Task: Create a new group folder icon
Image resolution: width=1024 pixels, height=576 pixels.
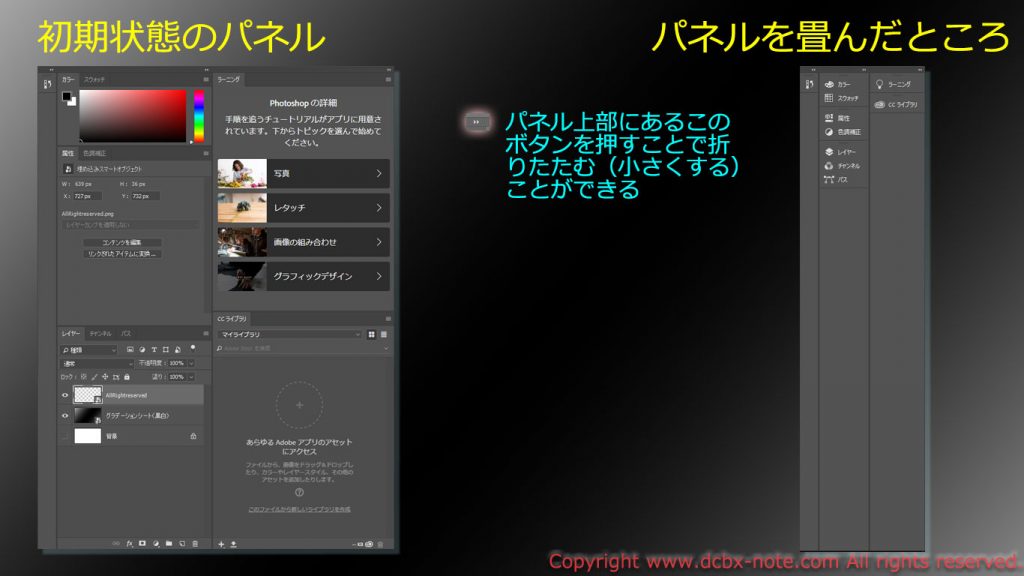Action: click(x=169, y=543)
